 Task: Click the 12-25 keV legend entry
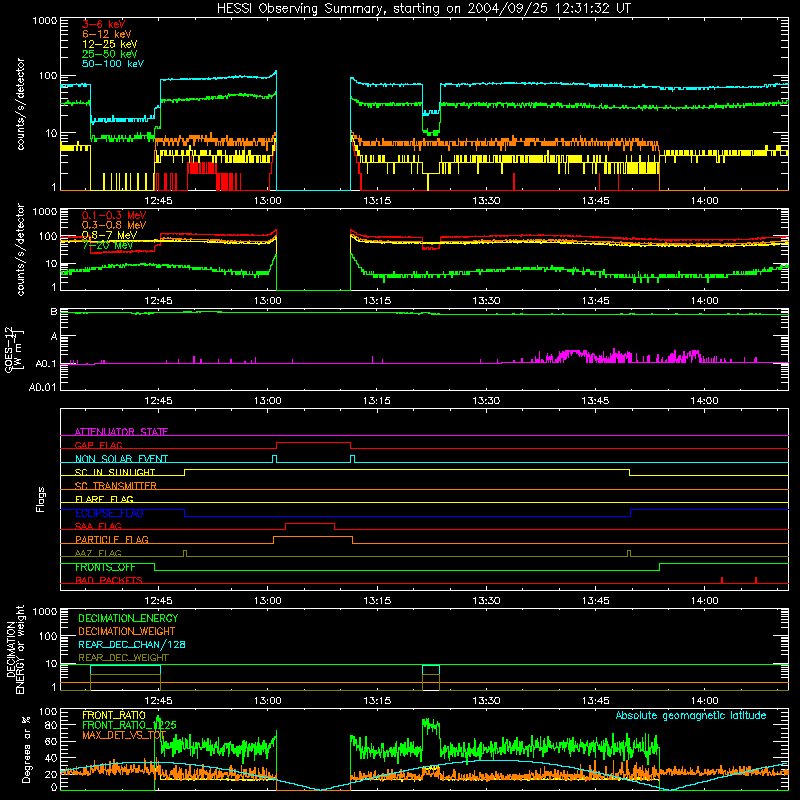click(x=110, y=44)
